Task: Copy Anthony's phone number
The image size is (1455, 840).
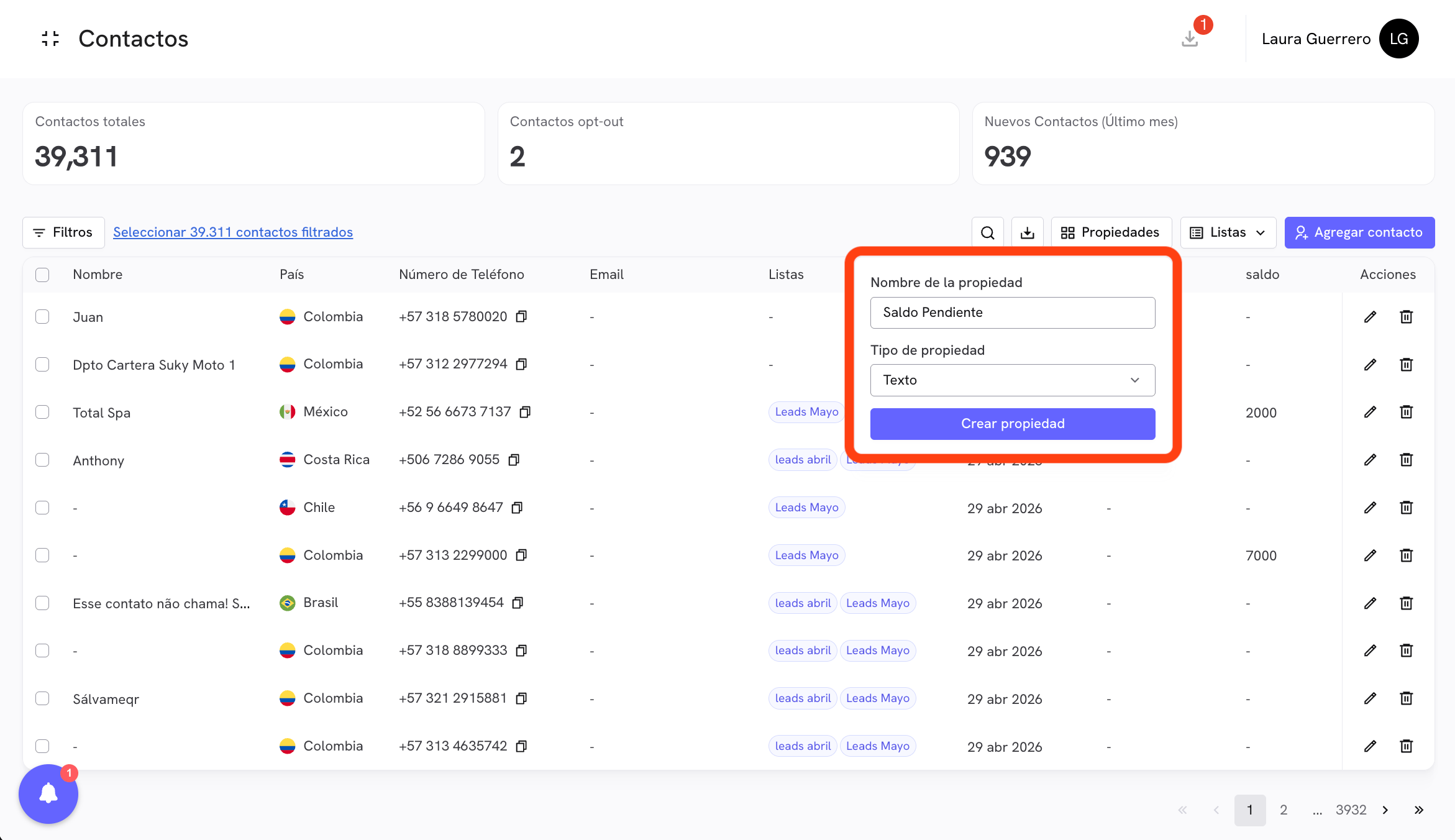Action: [514, 460]
